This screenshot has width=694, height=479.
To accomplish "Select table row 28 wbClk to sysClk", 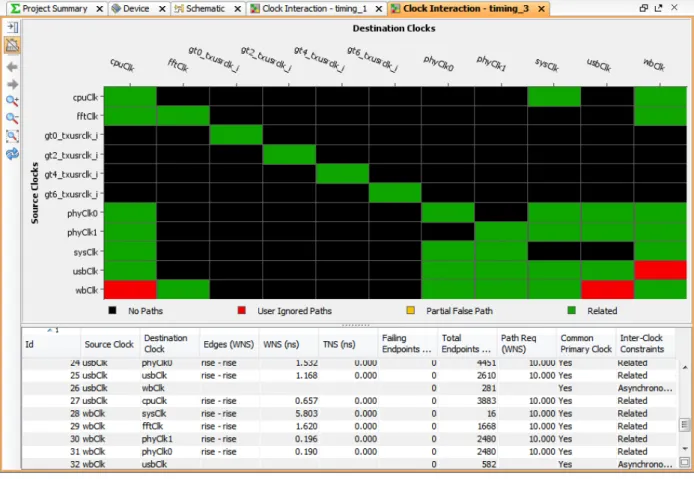I will (349, 413).
